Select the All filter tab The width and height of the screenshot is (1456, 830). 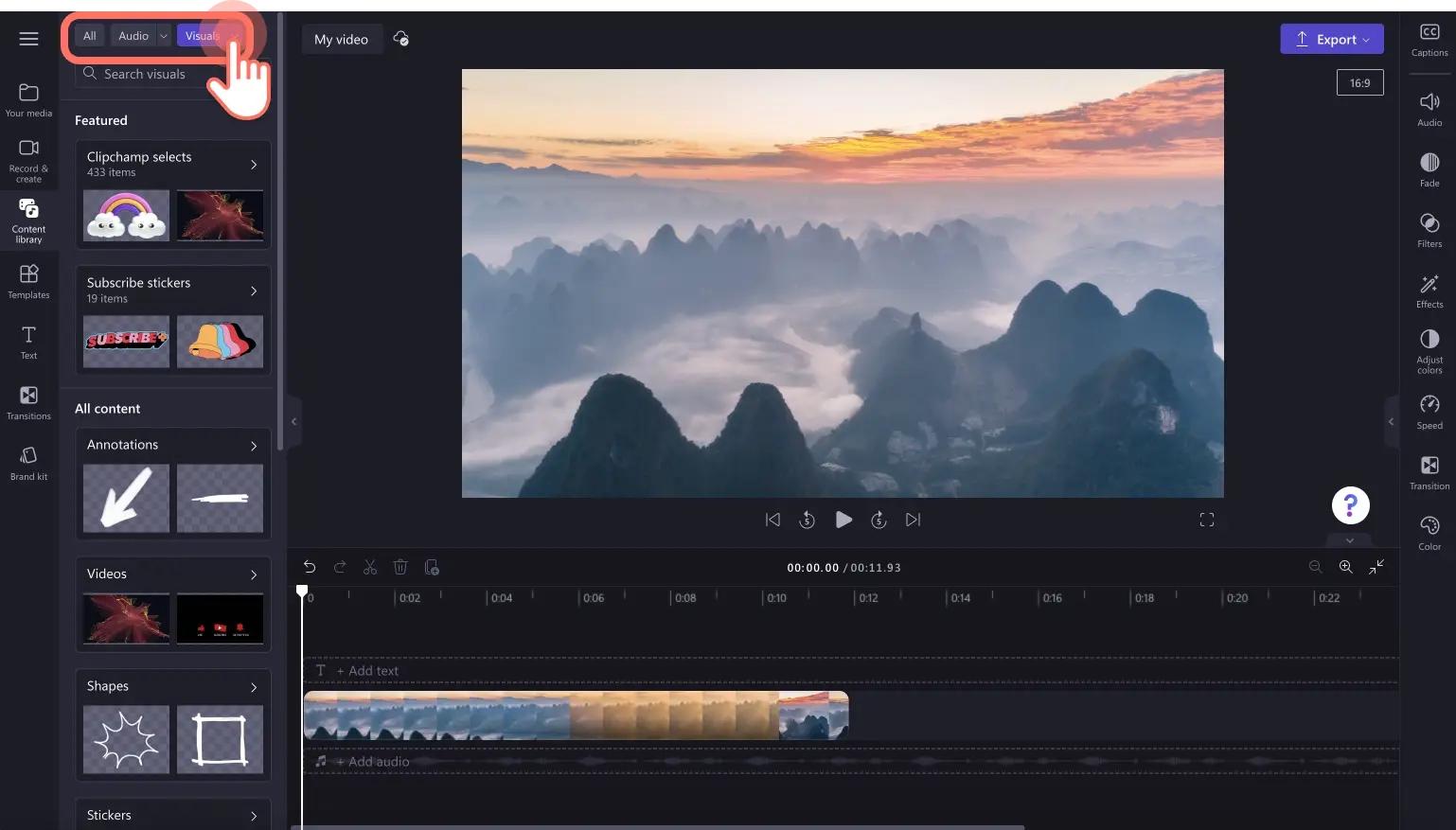90,36
